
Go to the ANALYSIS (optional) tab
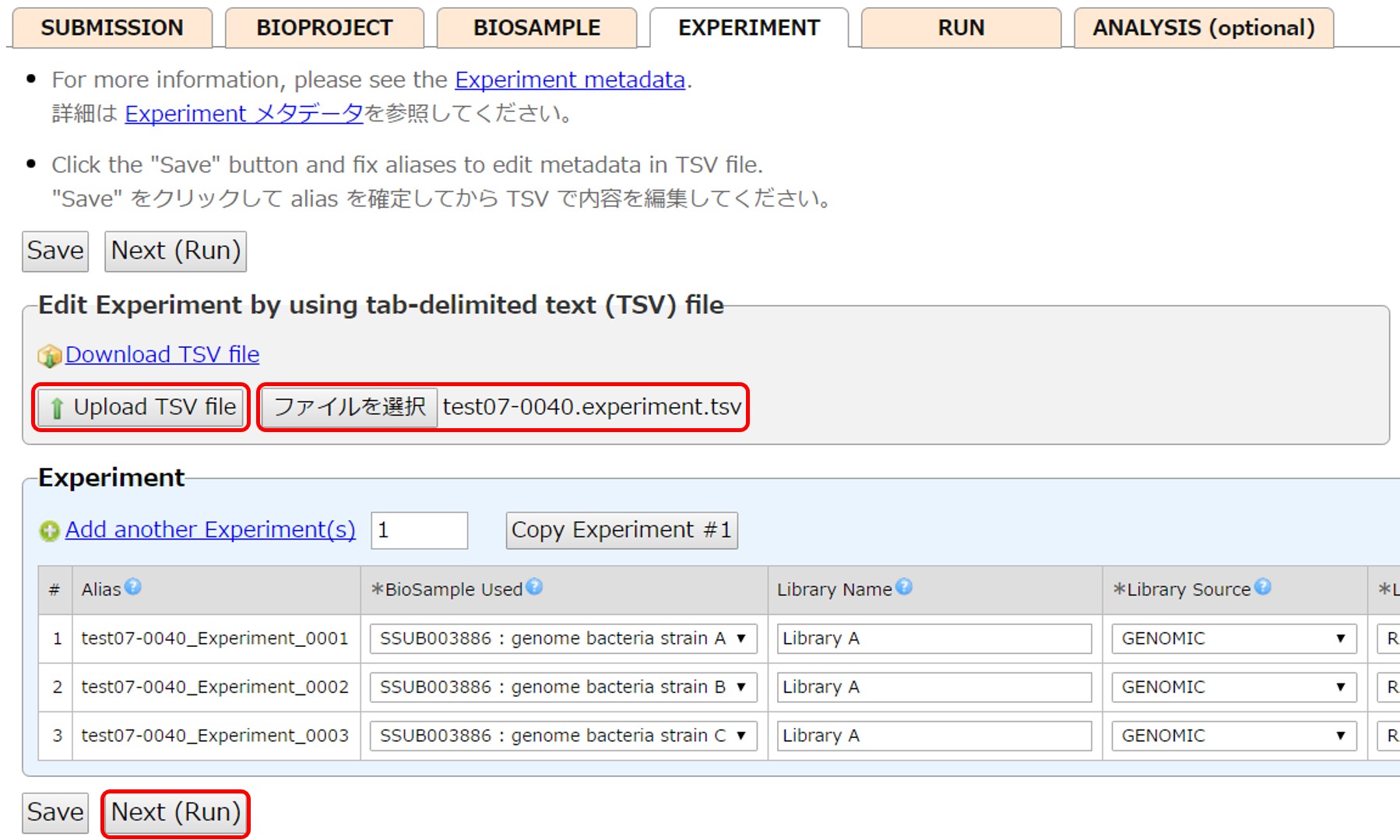(1203, 28)
